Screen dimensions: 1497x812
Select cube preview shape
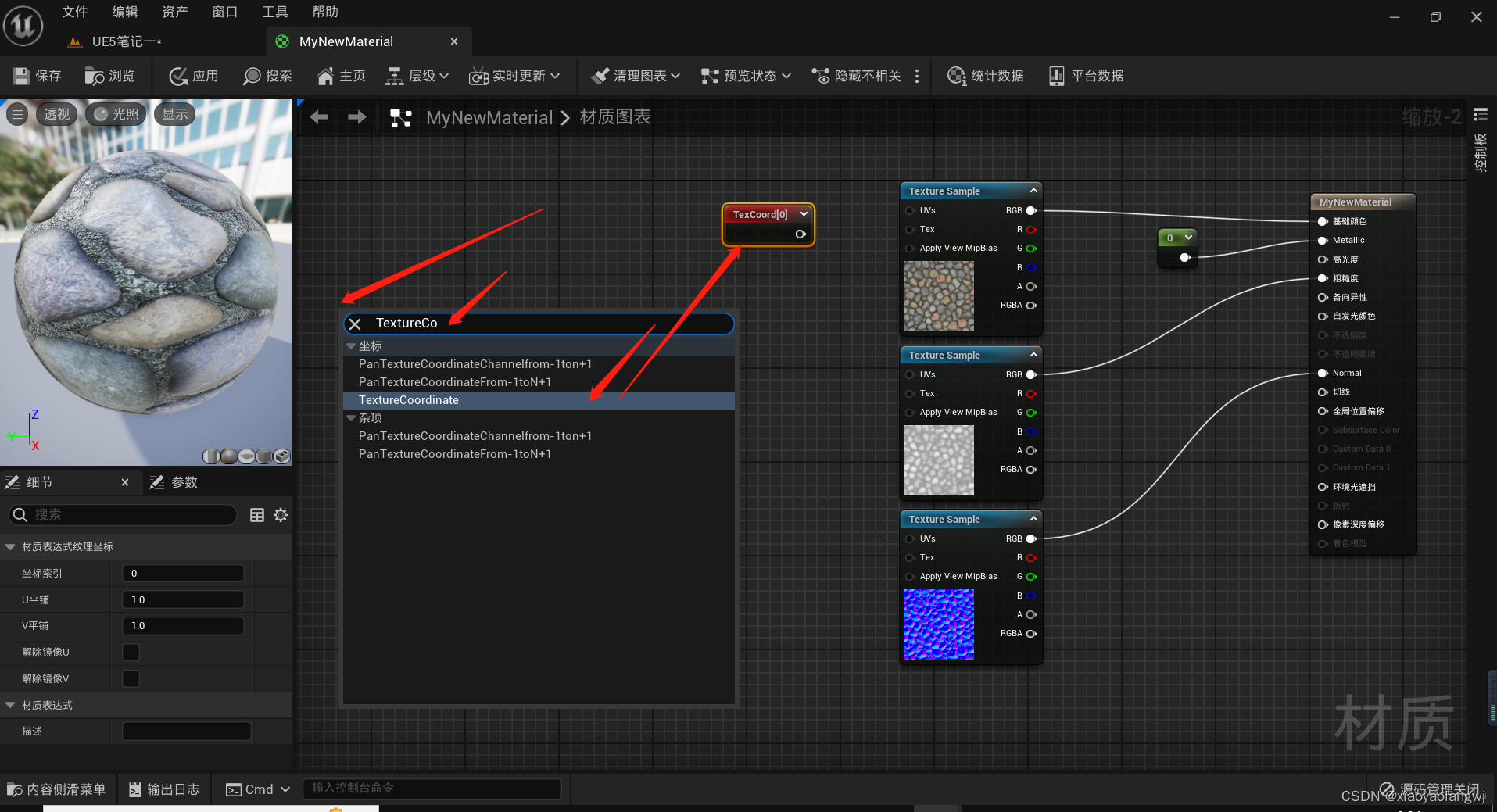point(264,456)
